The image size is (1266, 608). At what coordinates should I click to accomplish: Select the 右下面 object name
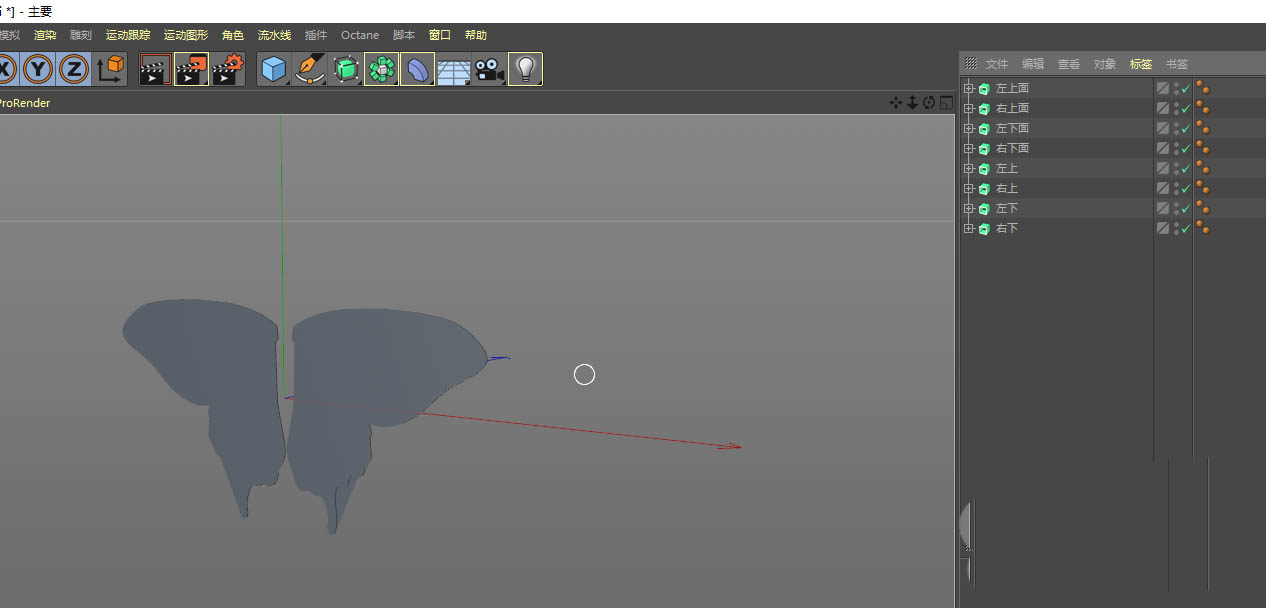[1012, 148]
